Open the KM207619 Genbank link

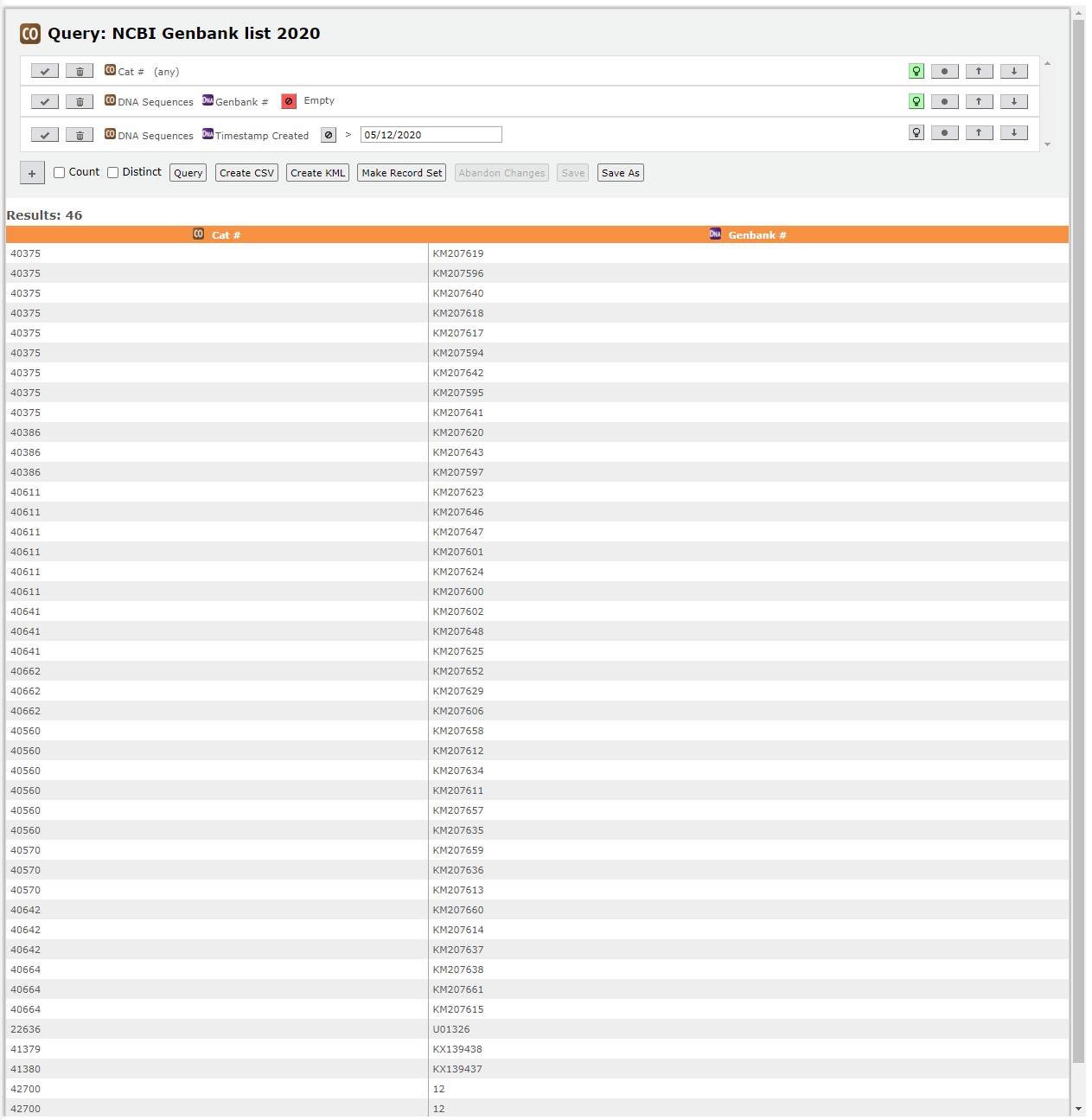coord(457,253)
